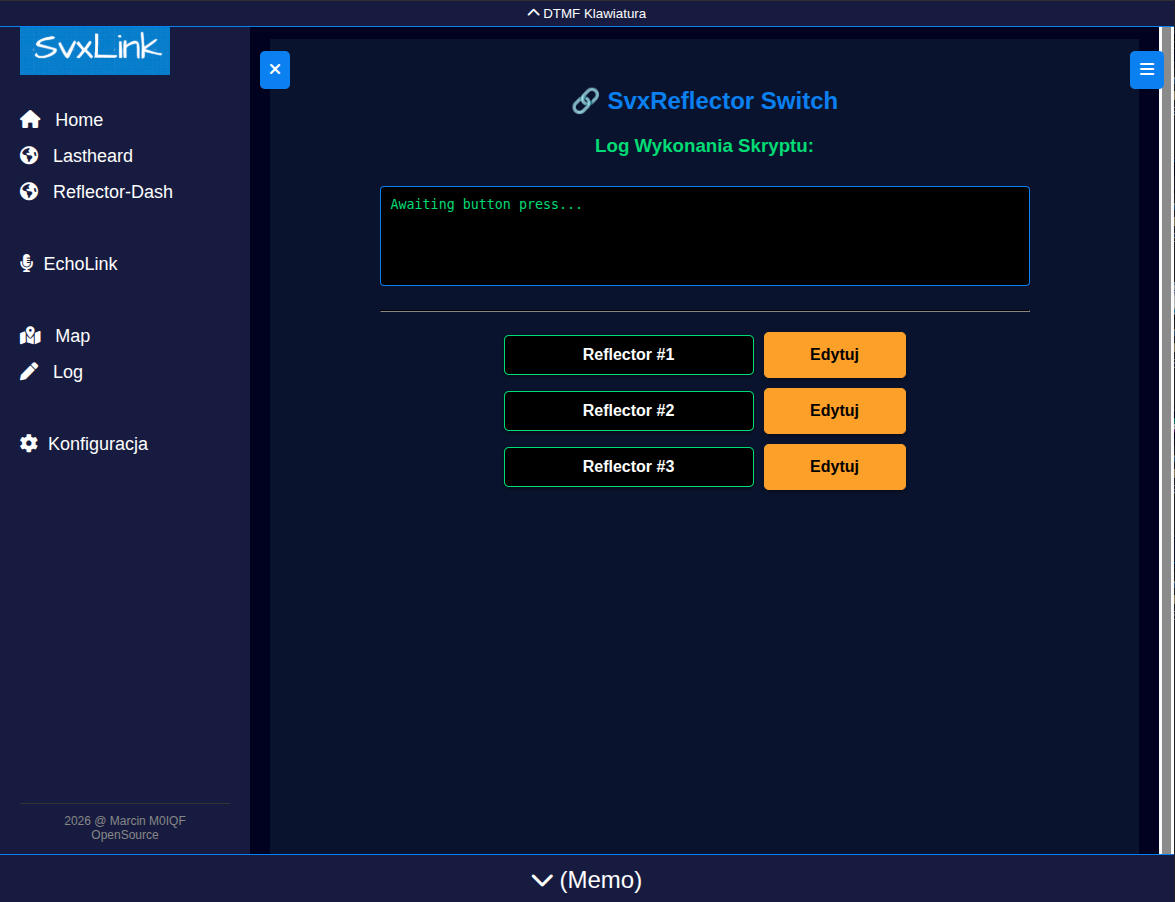Edit Reflector #3 with its Edytuj button
This screenshot has width=1175, height=902.
pos(834,467)
